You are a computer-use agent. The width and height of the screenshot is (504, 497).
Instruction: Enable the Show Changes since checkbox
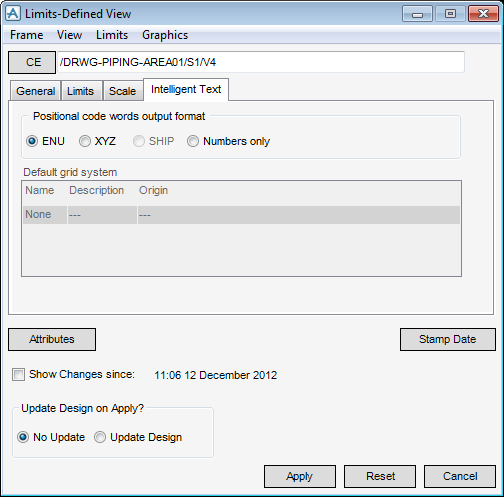point(18,374)
